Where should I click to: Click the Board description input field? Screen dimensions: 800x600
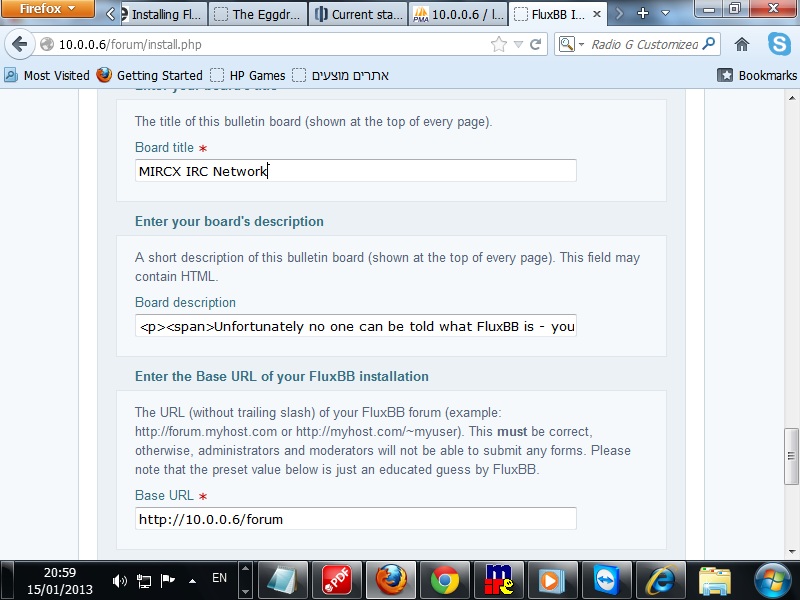(x=356, y=326)
